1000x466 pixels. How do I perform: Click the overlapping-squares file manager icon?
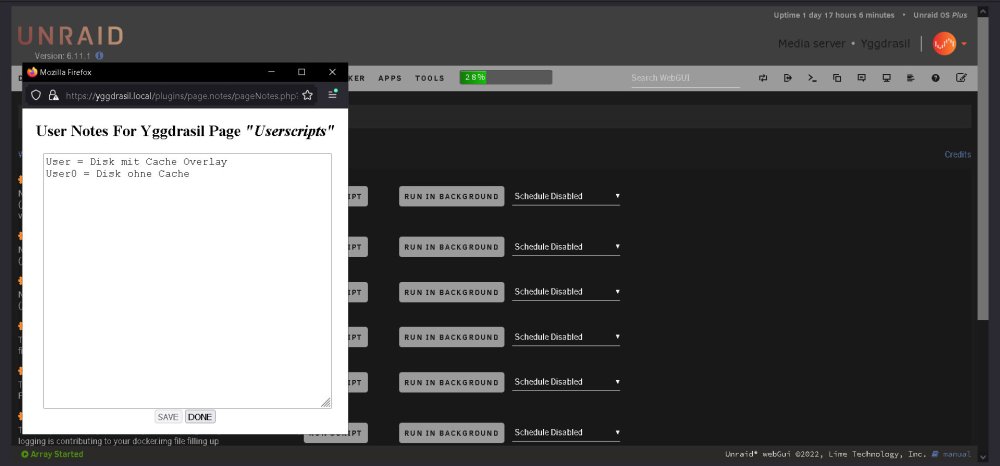[837, 78]
